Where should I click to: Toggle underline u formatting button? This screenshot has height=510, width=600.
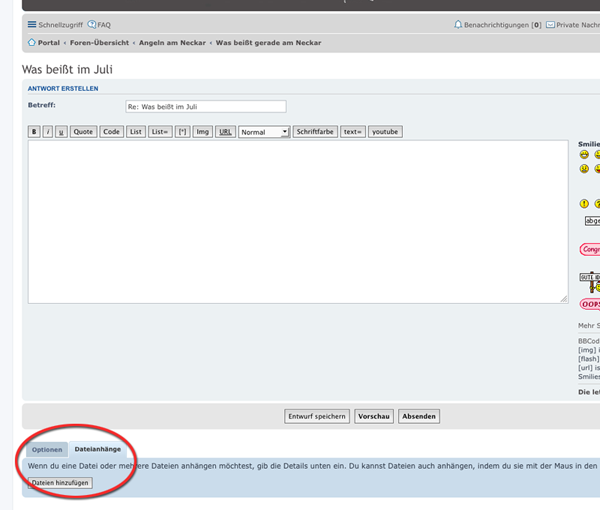tap(61, 132)
